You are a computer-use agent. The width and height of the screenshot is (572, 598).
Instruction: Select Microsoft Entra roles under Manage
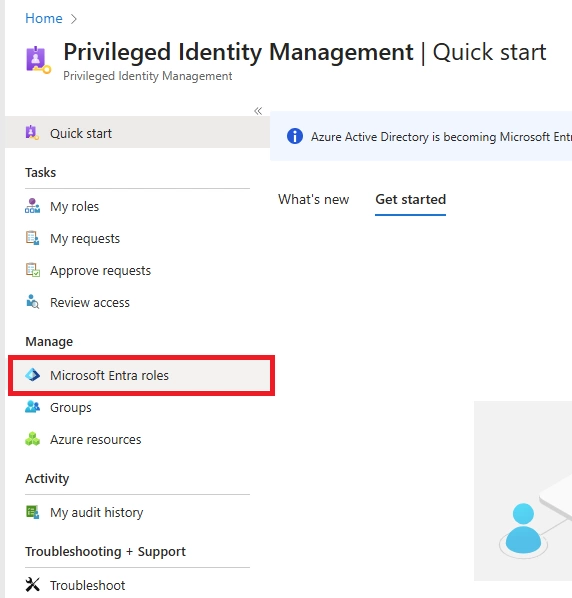[x=141, y=376]
